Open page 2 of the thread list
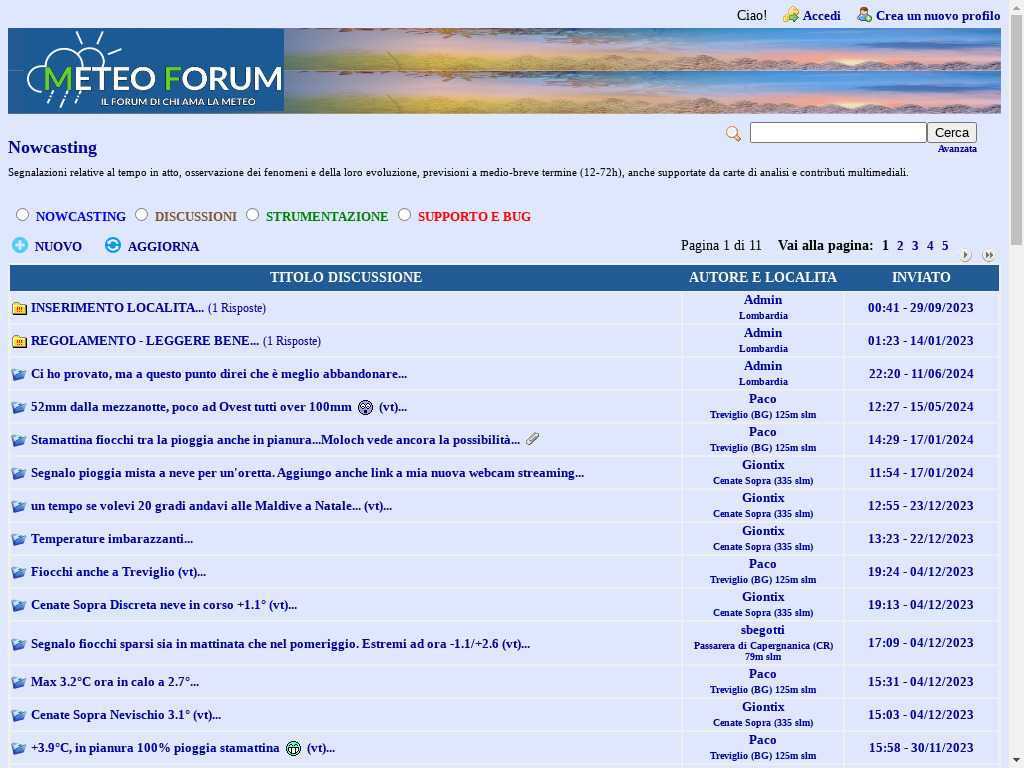The width and height of the screenshot is (1024, 768). pyautogui.click(x=900, y=246)
